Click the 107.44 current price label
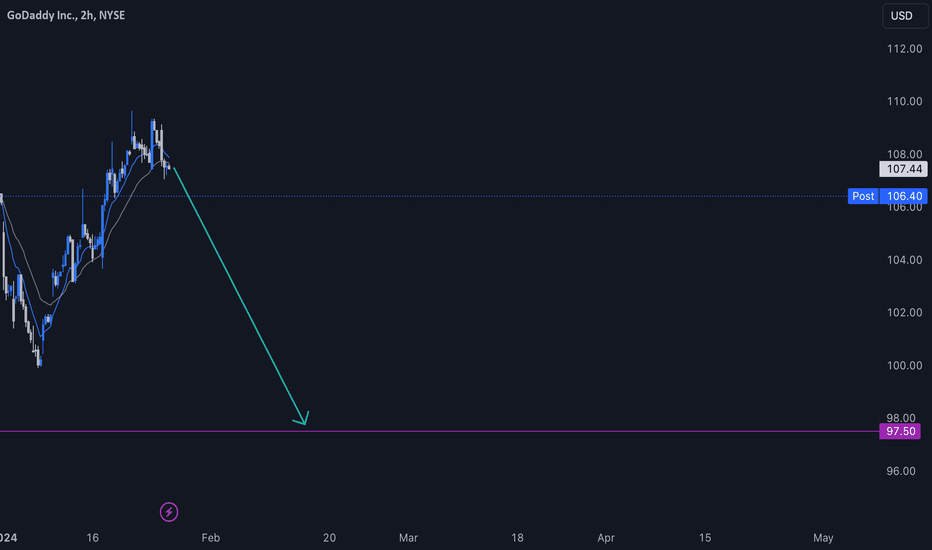The height and width of the screenshot is (550, 932). click(903, 169)
